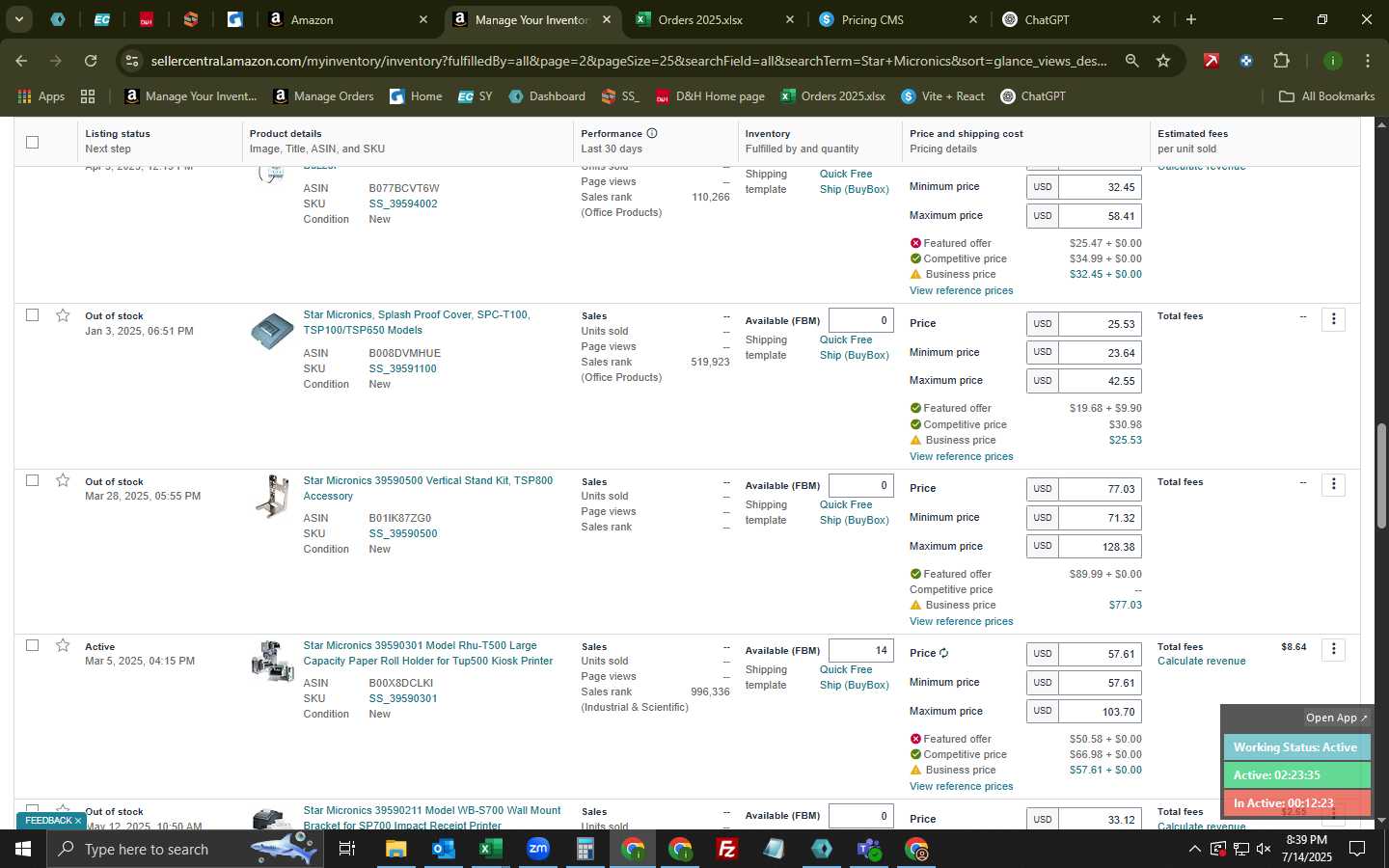Open a new browser tab
Screen dimensions: 1389x868
tap(1191, 19)
